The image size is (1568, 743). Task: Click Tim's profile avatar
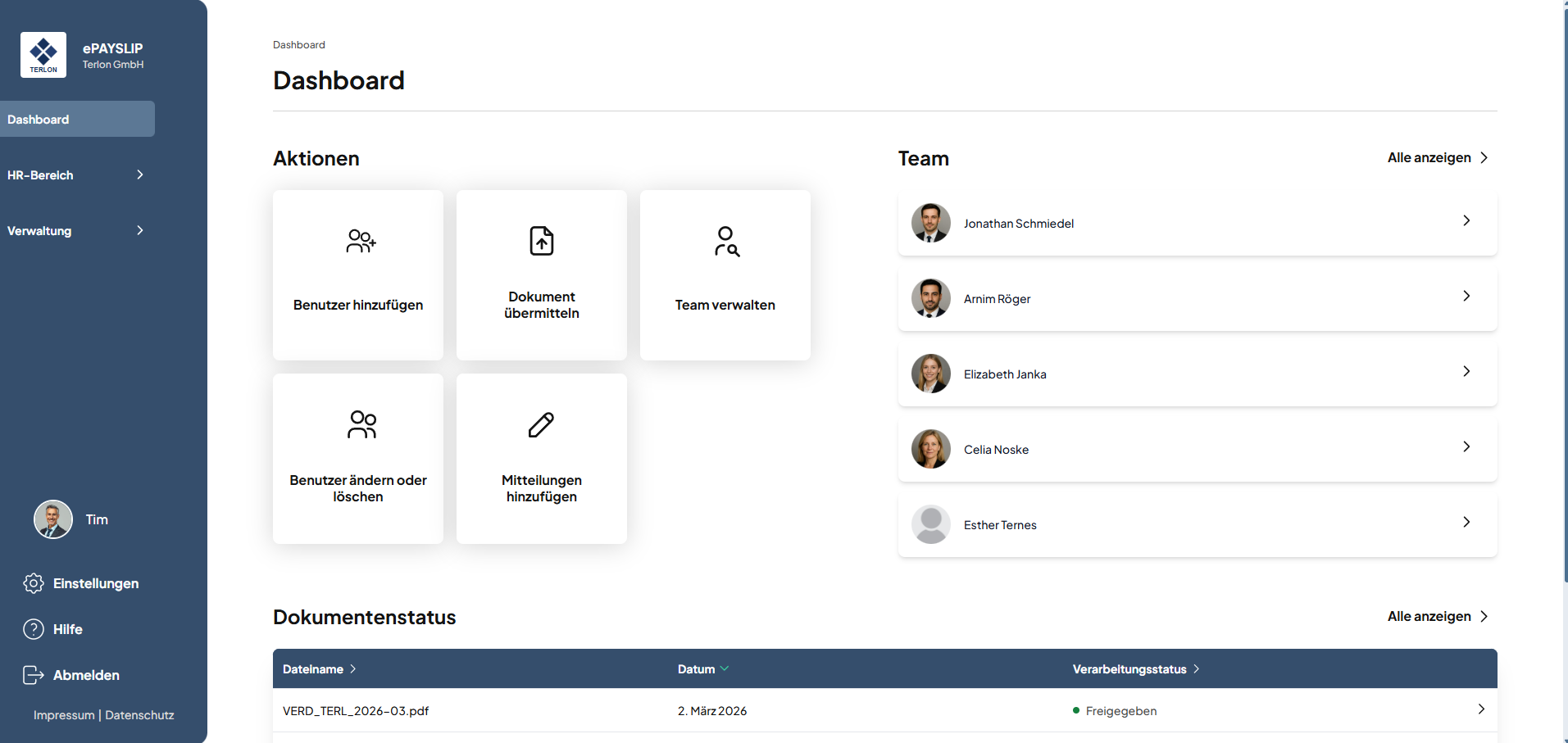(x=53, y=519)
